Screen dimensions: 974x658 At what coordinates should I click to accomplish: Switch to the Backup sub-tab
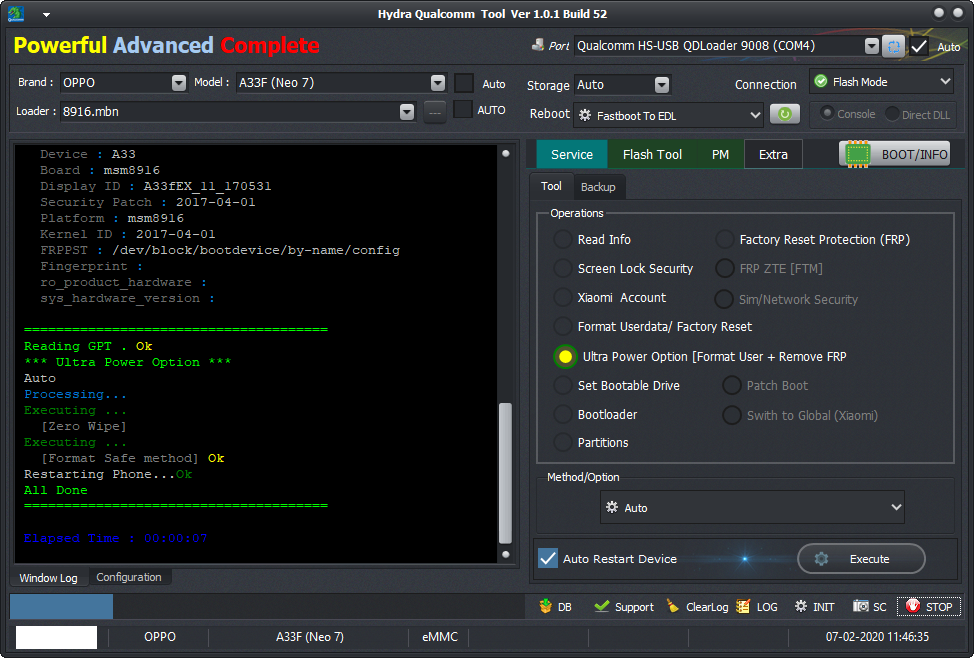tap(598, 187)
